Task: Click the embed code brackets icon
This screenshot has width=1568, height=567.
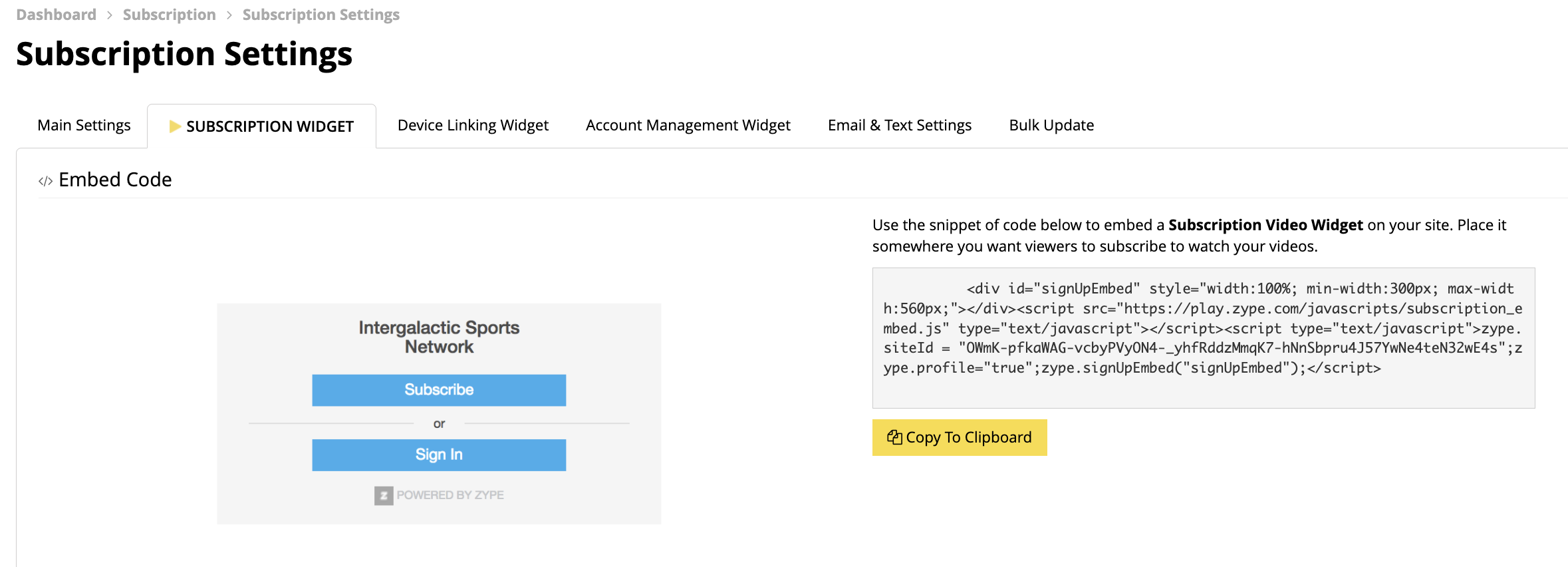Action: 45,181
